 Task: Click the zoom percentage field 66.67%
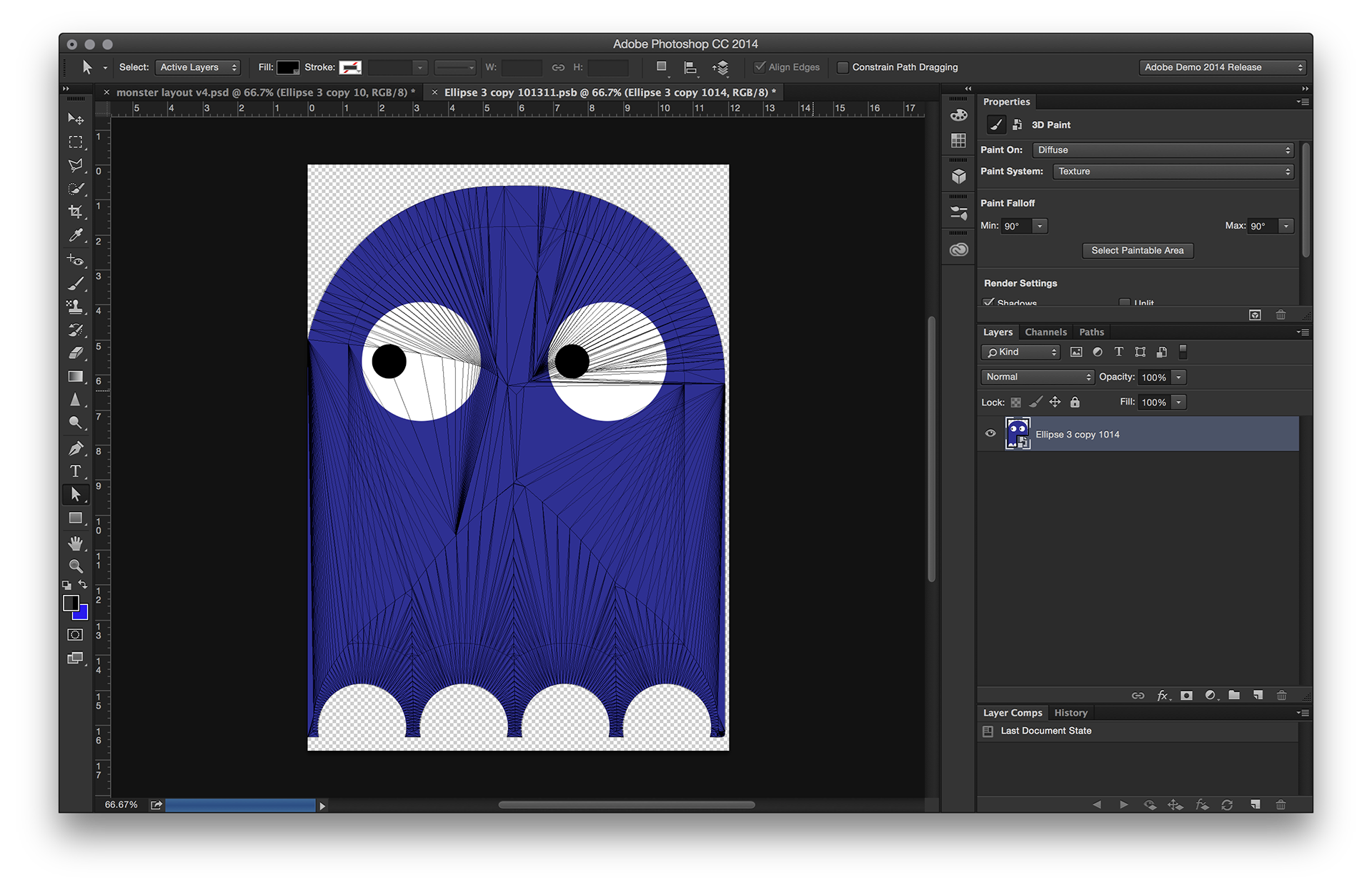(121, 805)
